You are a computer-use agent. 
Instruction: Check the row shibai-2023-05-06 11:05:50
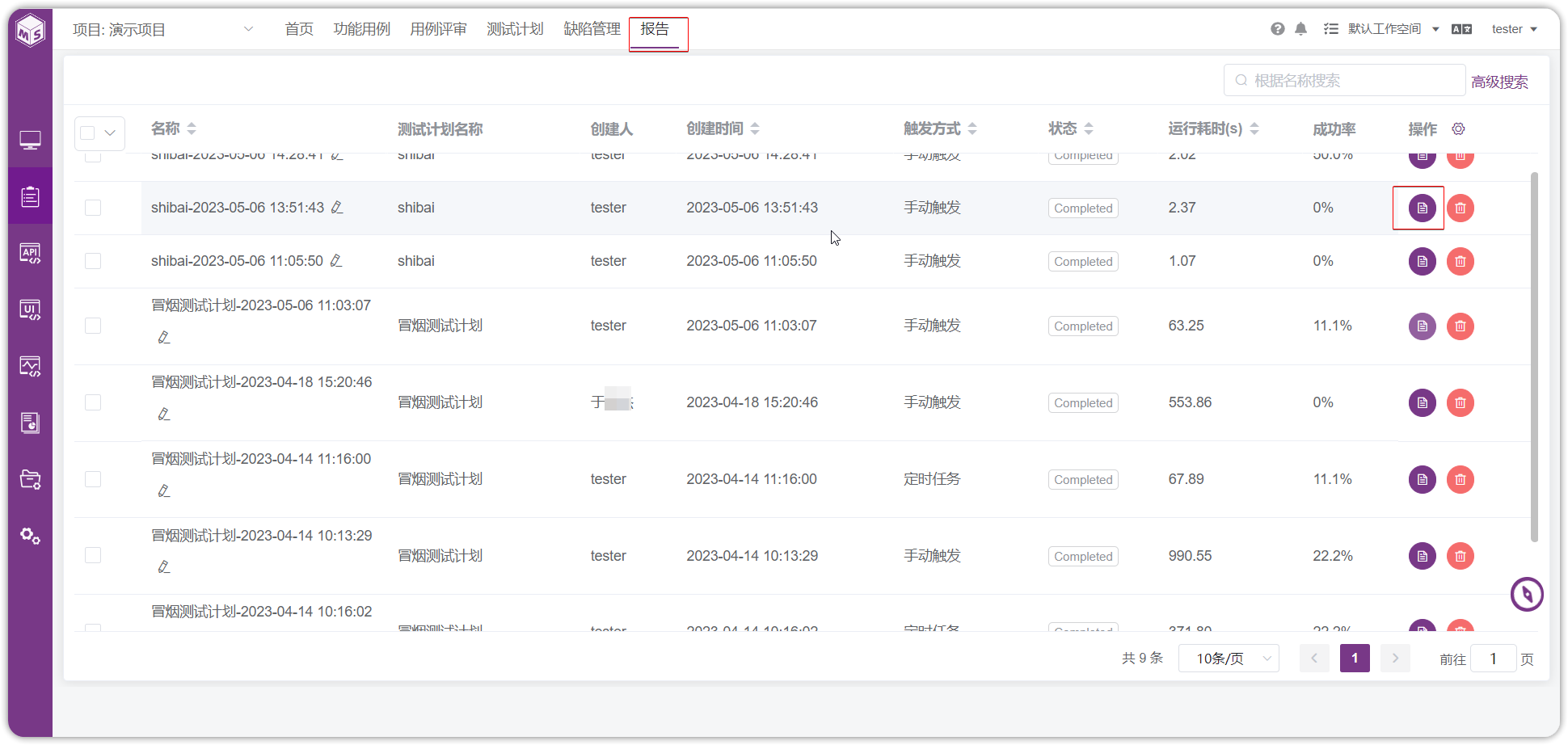coord(93,261)
